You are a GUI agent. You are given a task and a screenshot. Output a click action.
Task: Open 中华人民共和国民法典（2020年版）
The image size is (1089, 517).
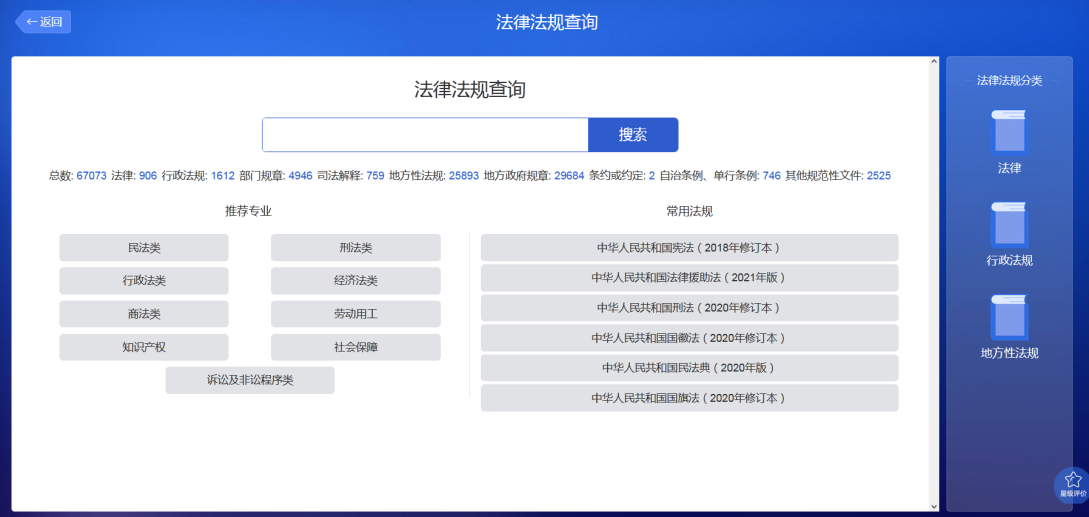(690, 368)
